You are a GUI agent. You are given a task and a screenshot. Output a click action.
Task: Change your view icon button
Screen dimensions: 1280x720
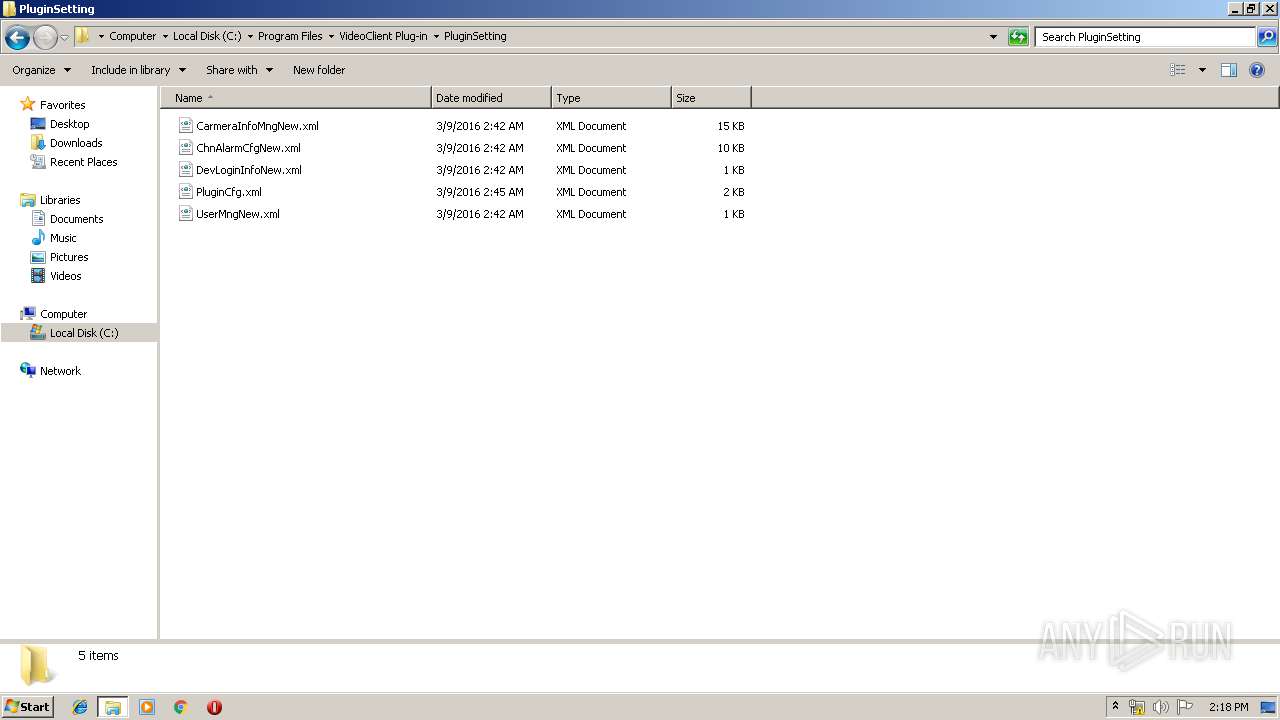tap(1178, 70)
